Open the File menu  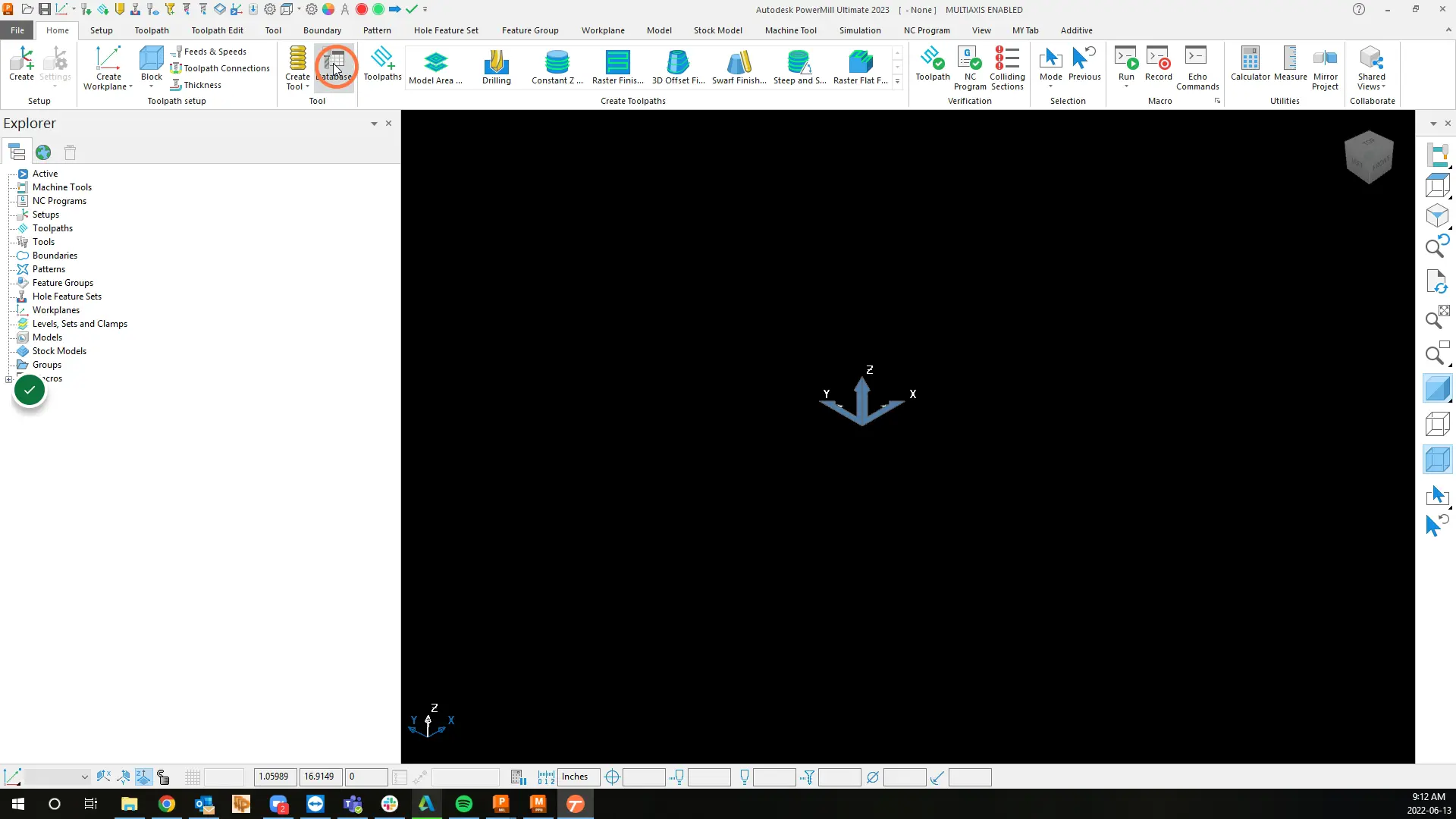tap(17, 30)
